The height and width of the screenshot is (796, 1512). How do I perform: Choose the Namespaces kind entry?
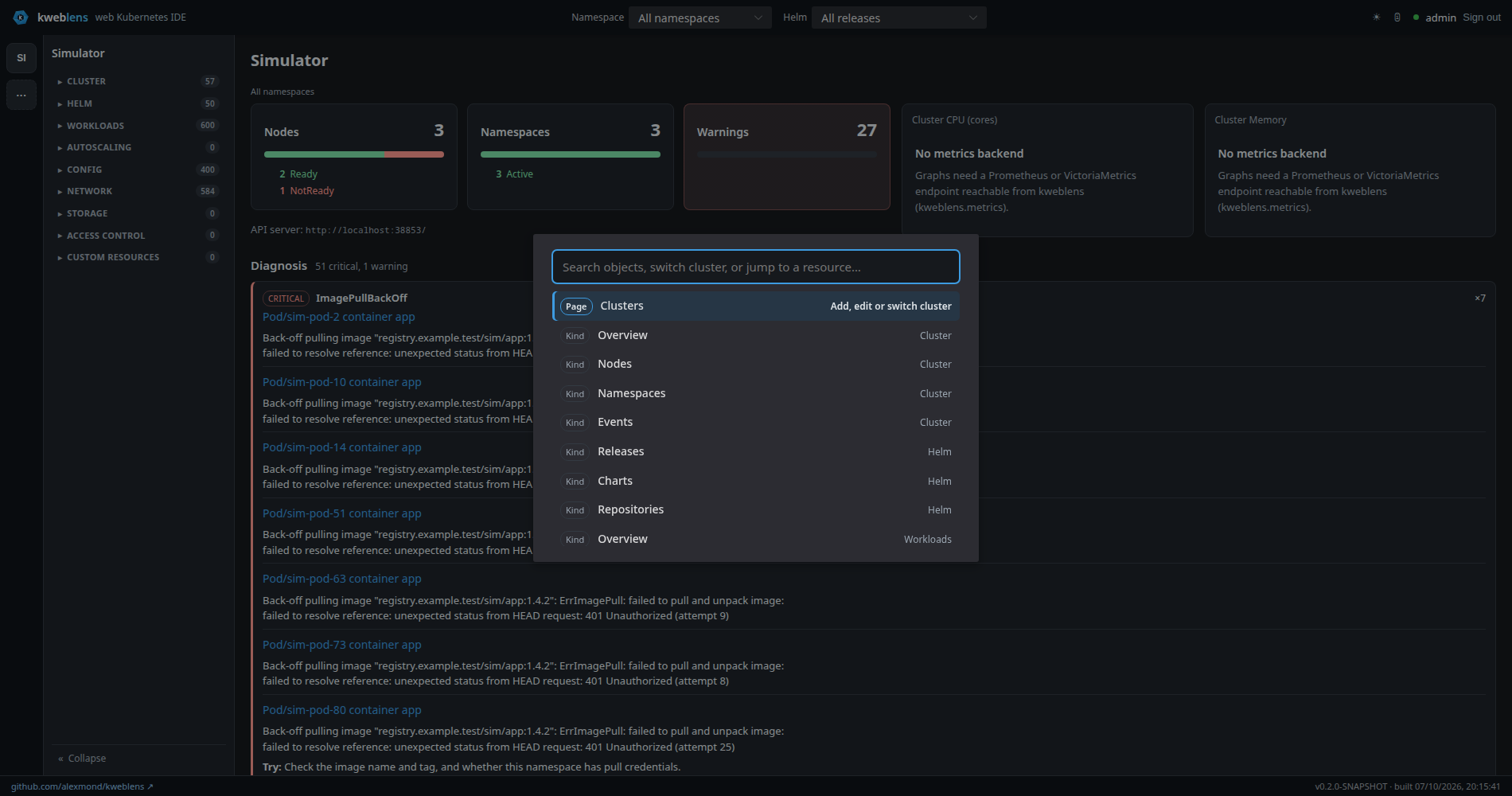point(756,393)
